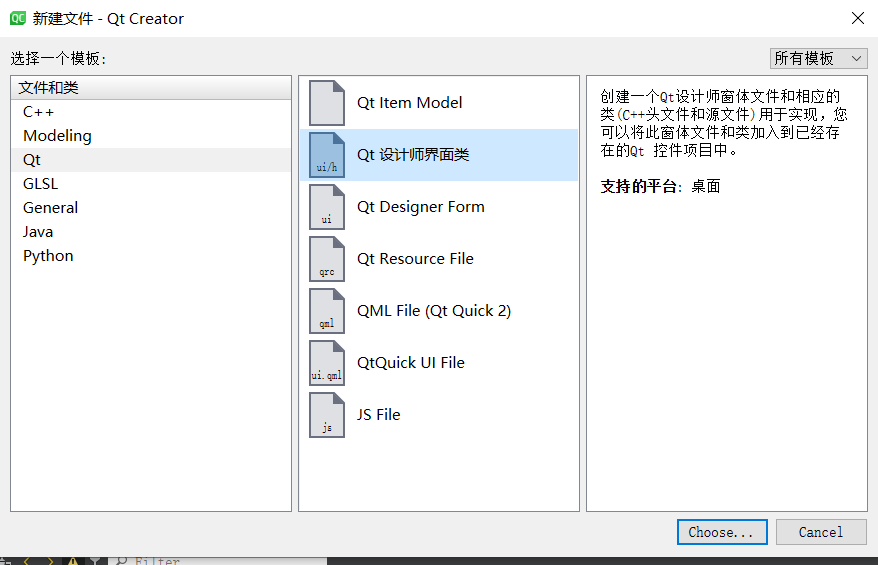Select the Qt Item Model template
This screenshot has height=565, width=878.
click(x=439, y=103)
